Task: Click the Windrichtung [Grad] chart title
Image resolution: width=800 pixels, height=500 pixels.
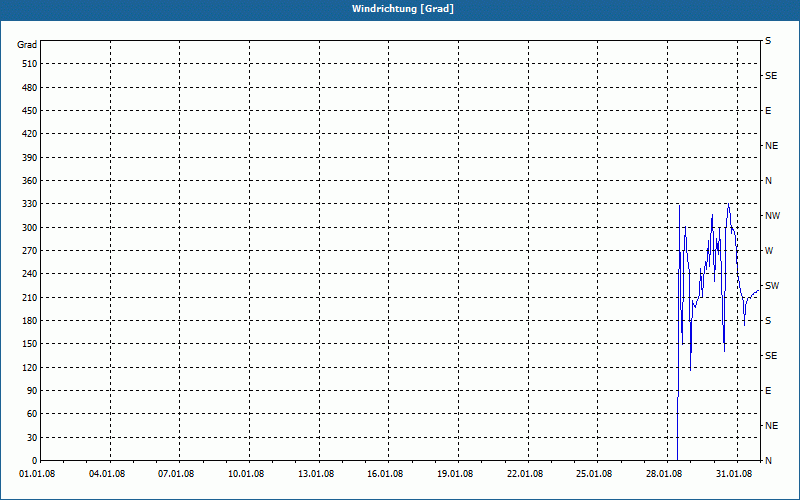Action: (403, 9)
